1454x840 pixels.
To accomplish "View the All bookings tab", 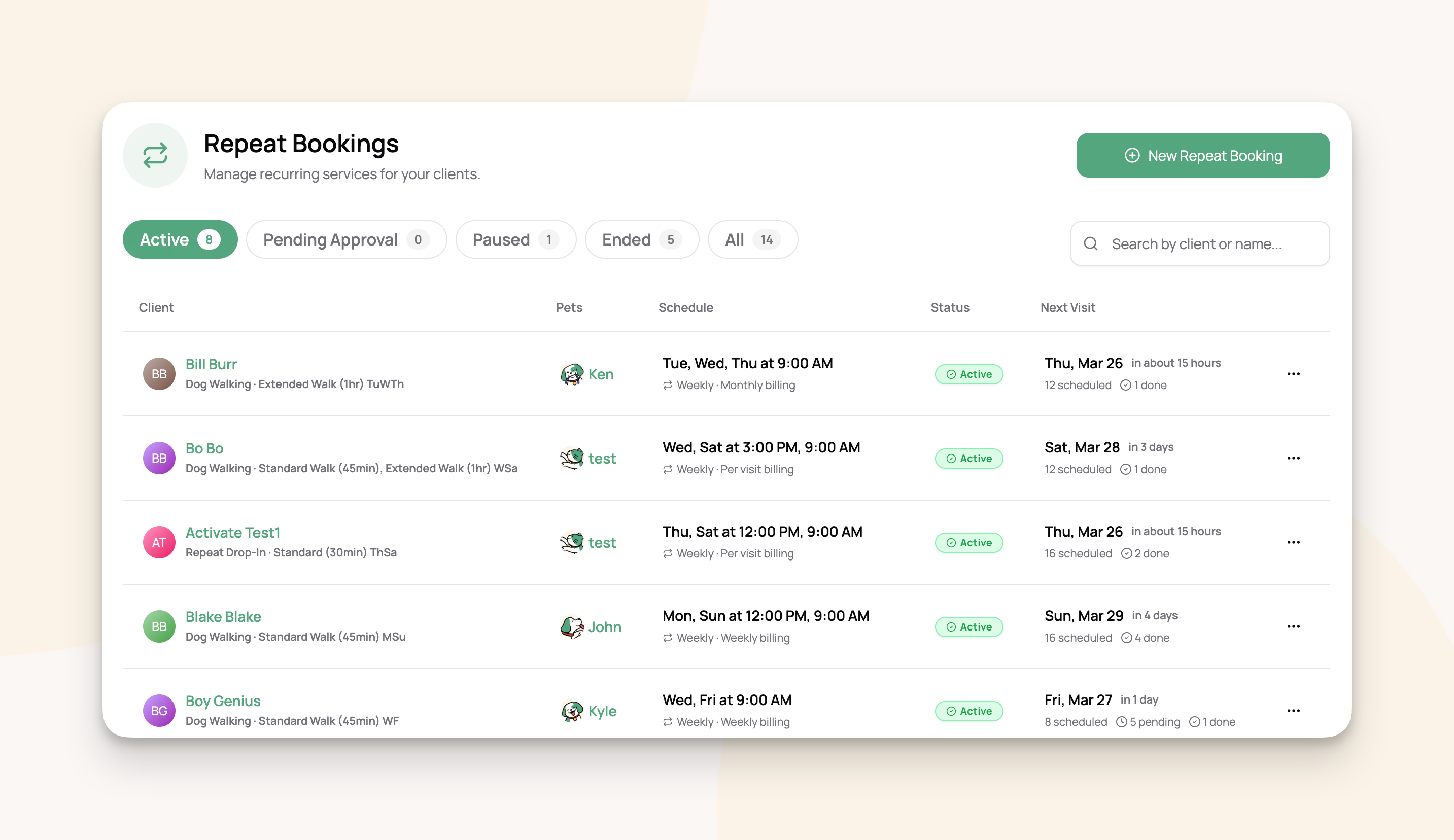I will coord(752,239).
